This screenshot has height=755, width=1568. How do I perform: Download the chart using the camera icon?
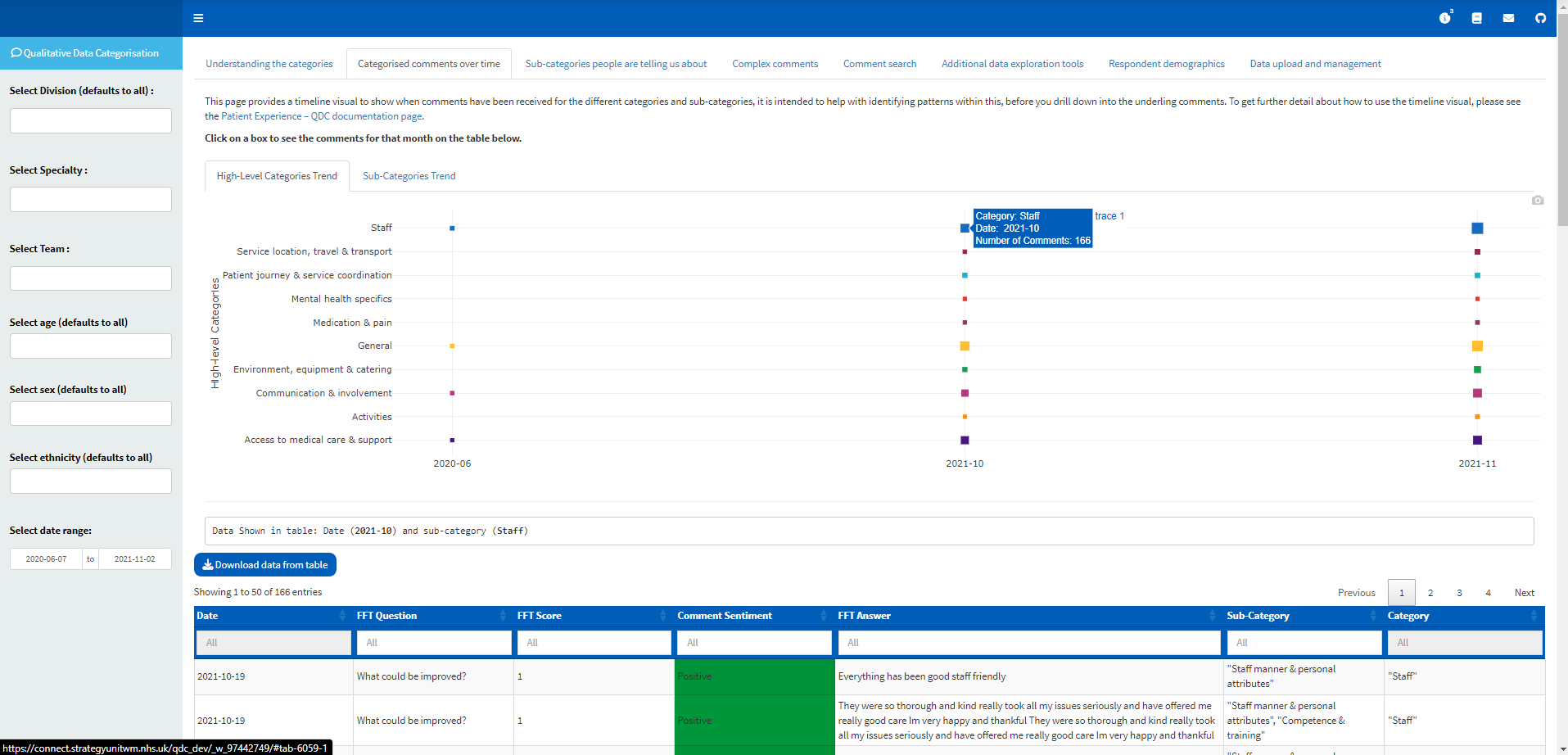coord(1537,201)
